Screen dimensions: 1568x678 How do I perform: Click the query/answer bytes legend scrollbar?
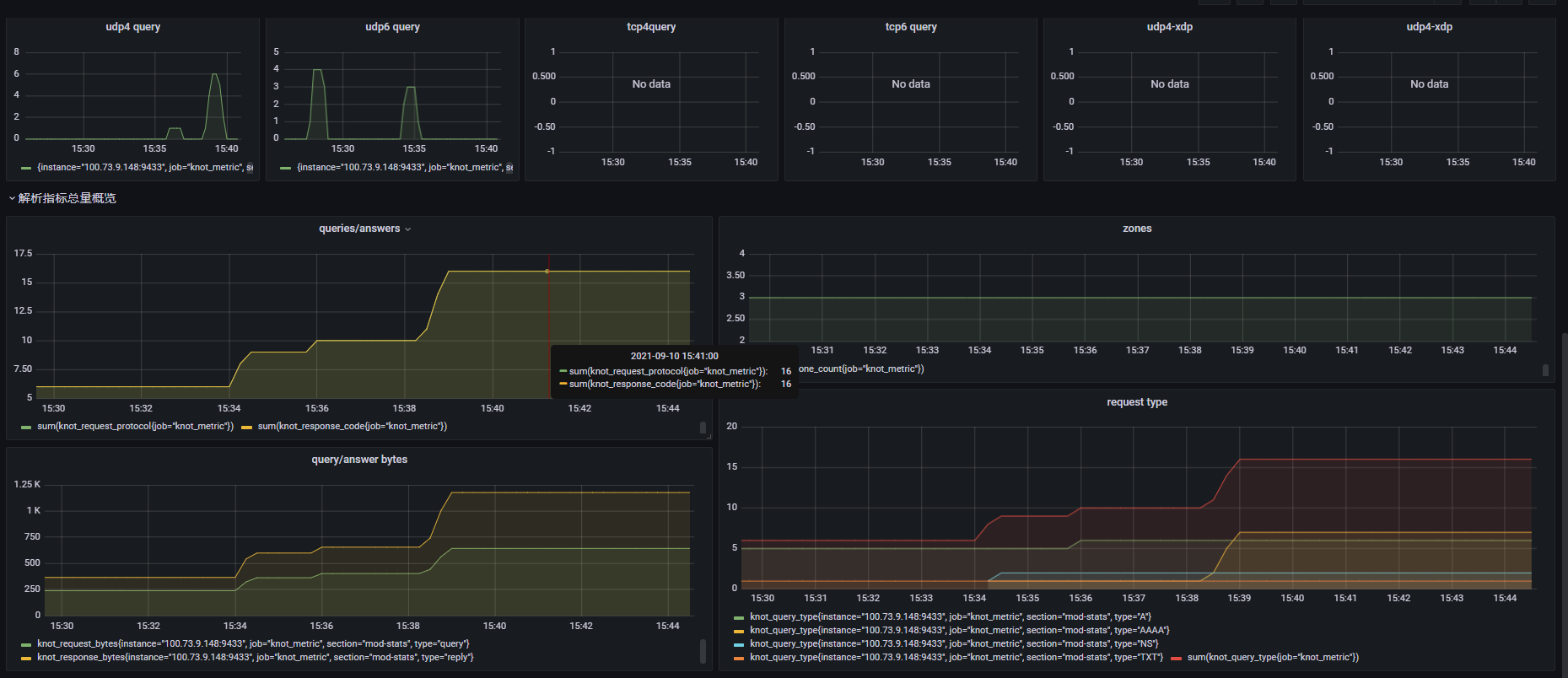pyautogui.click(x=703, y=651)
